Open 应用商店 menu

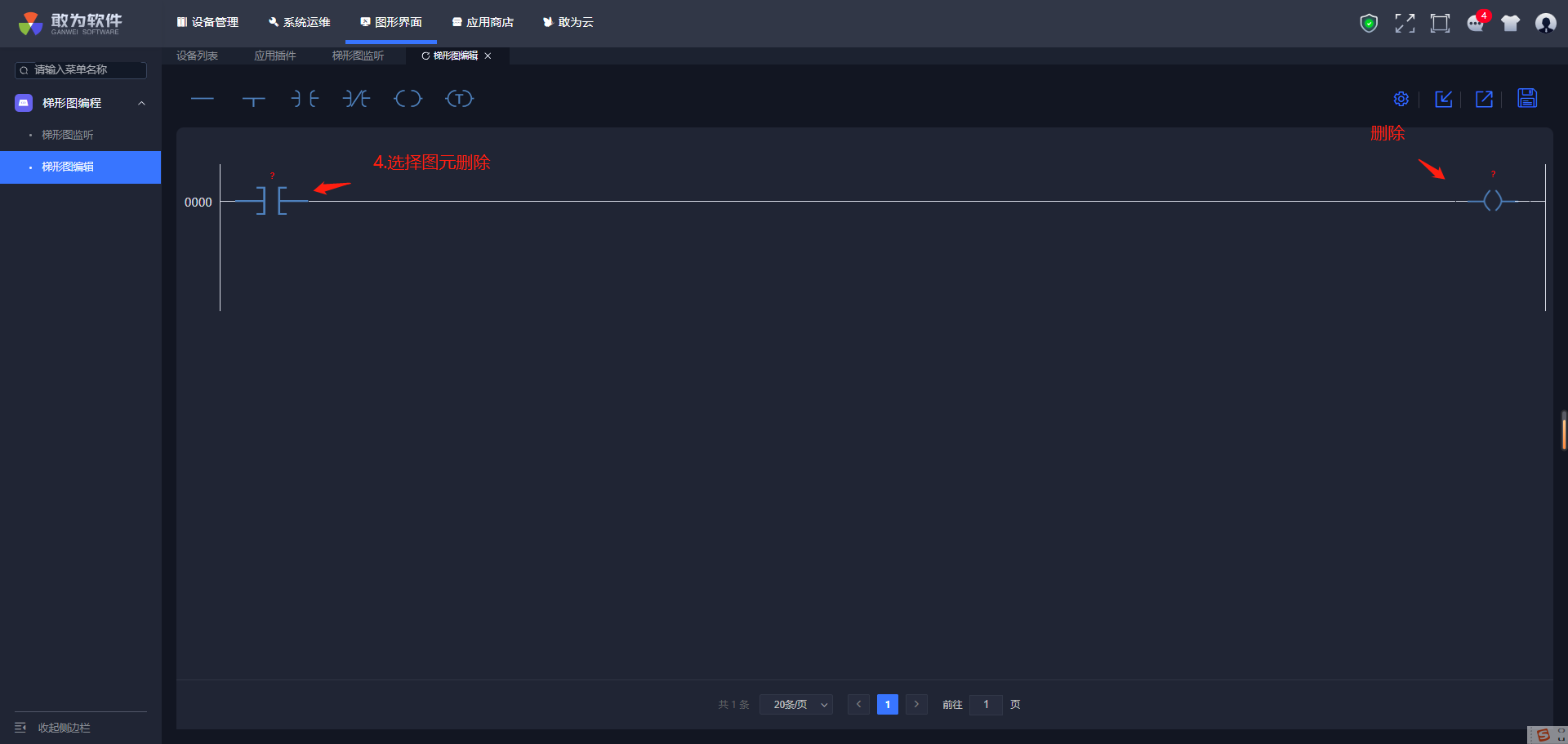coord(483,22)
